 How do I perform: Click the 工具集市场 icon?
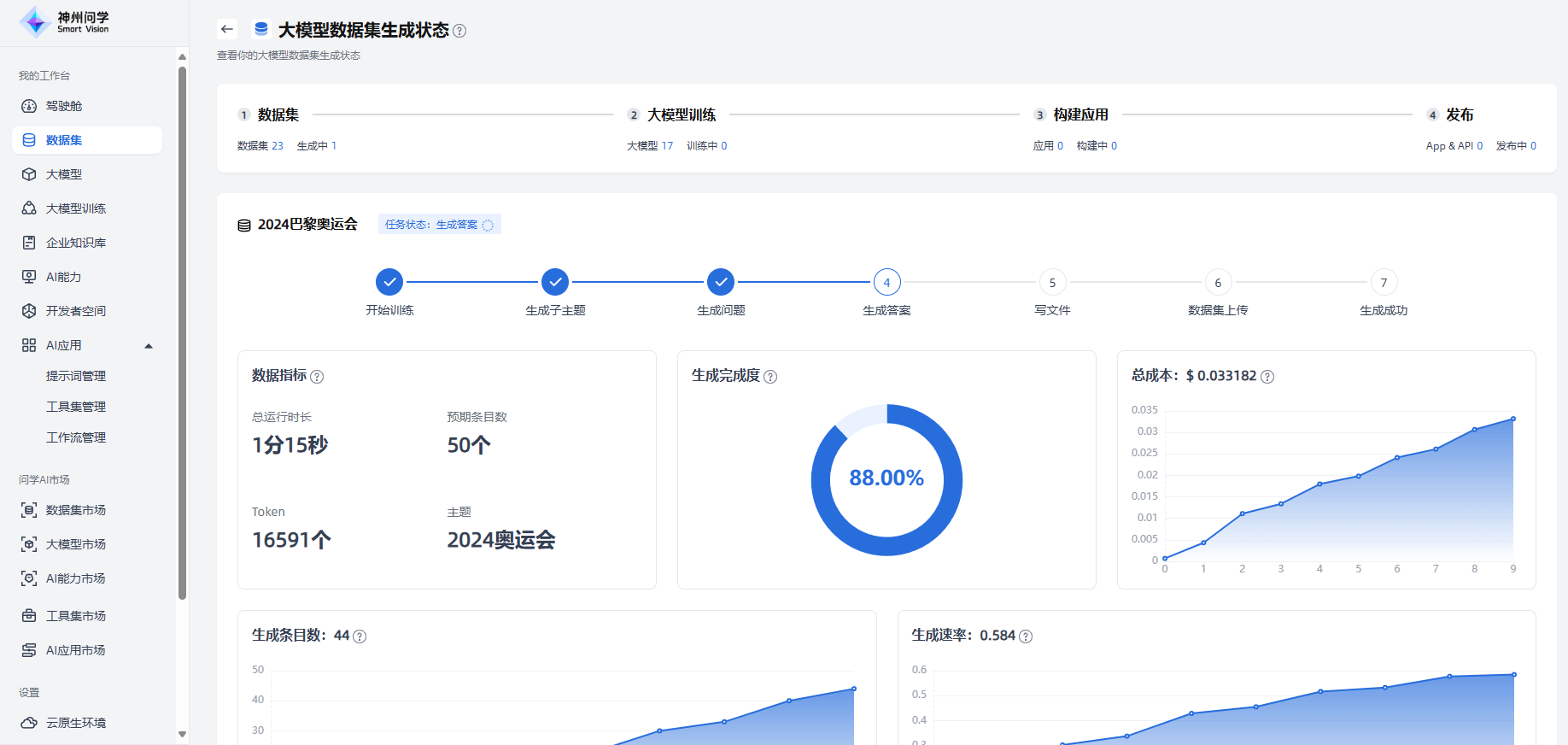[x=29, y=616]
